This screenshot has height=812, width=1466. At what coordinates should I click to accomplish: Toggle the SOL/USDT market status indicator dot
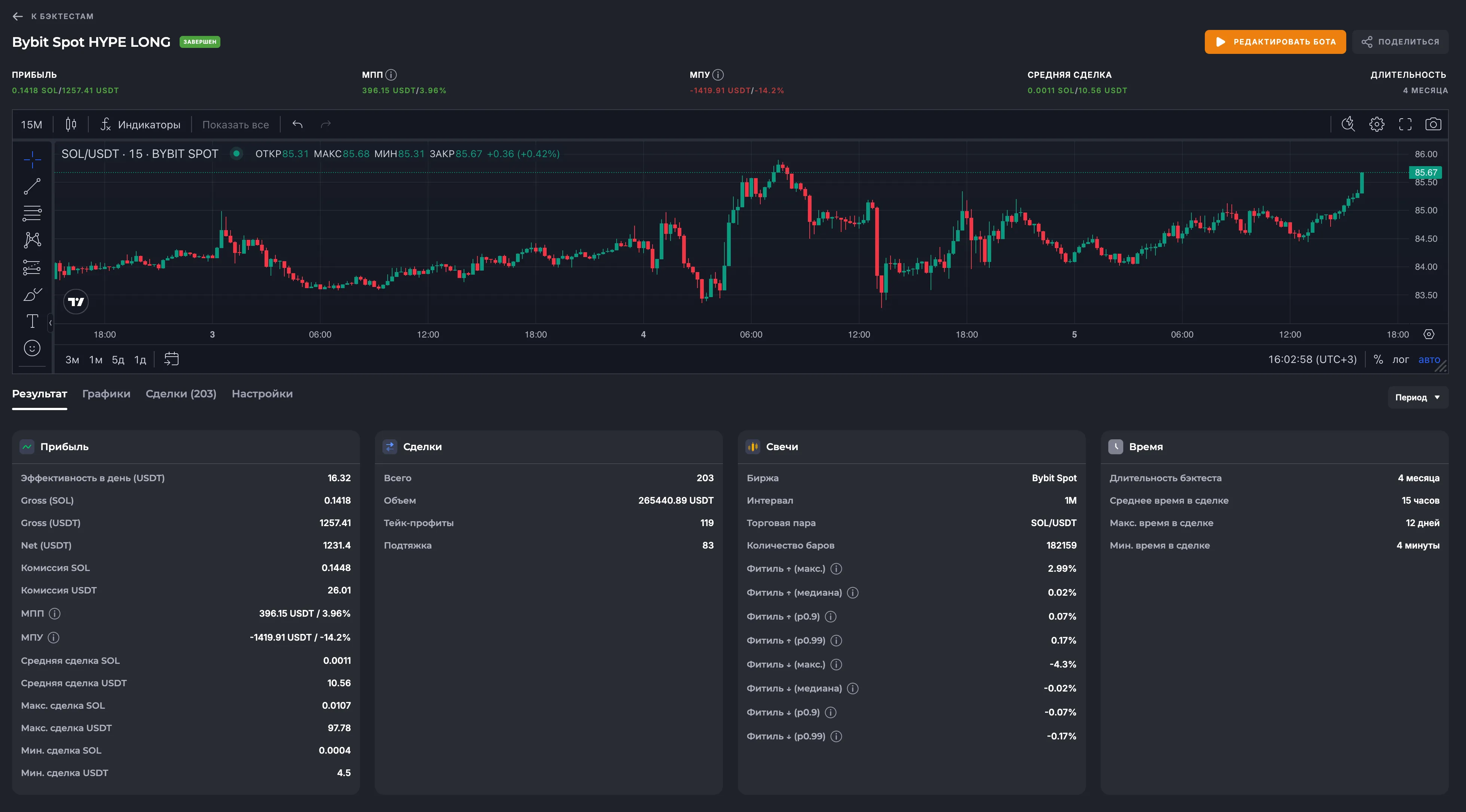pos(236,154)
